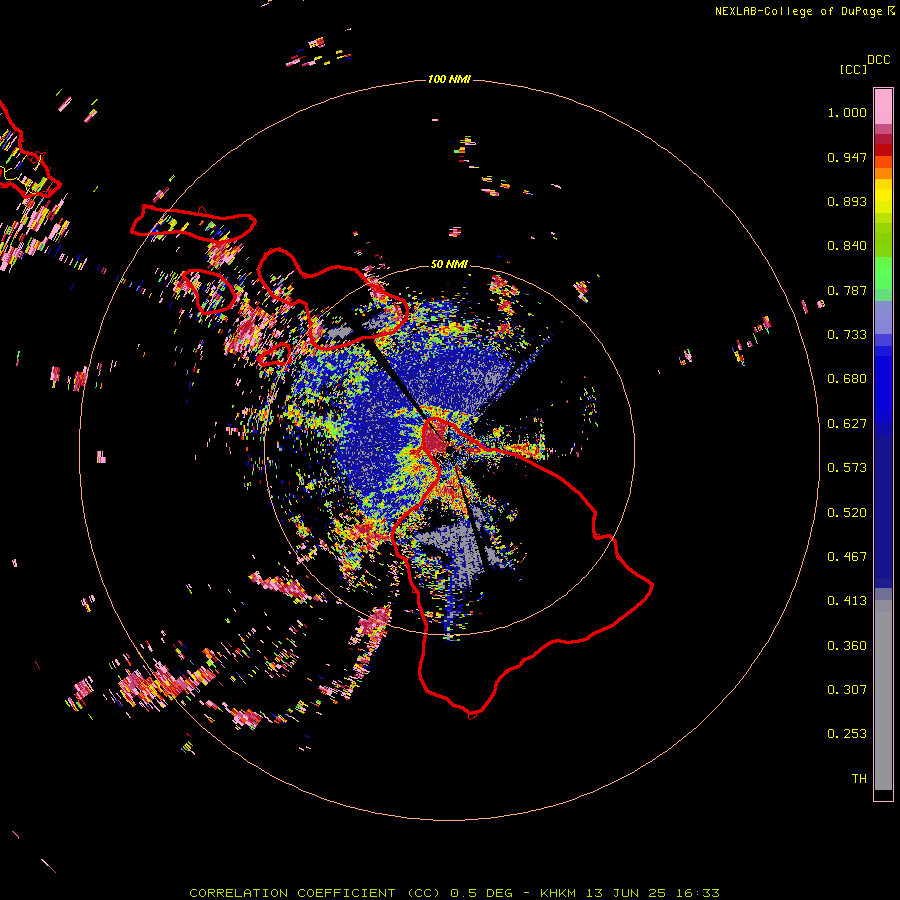The height and width of the screenshot is (900, 900).
Task: Click the 0.573 scale value
Action: [847, 468]
